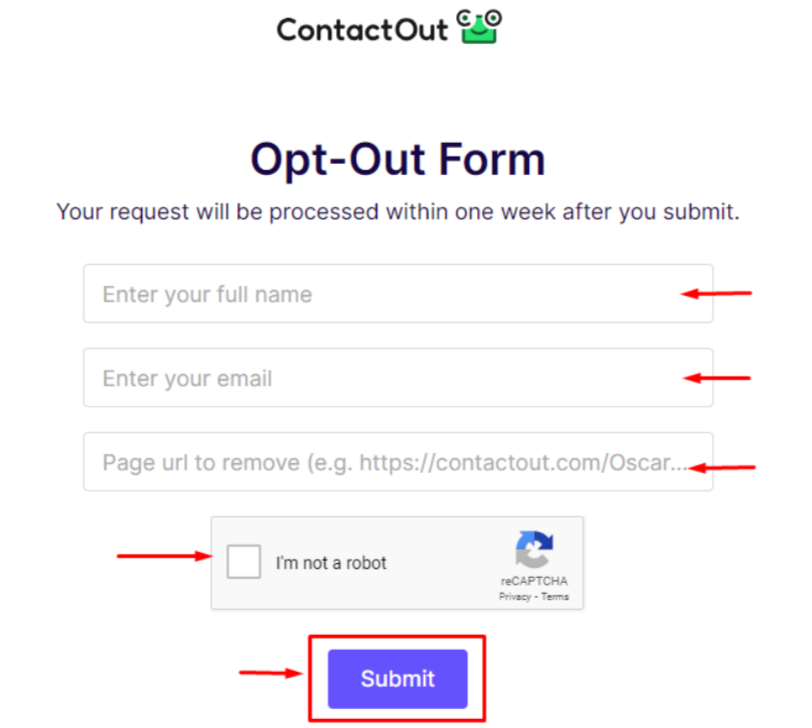This screenshot has height=728, width=812.
Task: Enable the reCAPTCHA verification checkbox
Action: pos(243,561)
